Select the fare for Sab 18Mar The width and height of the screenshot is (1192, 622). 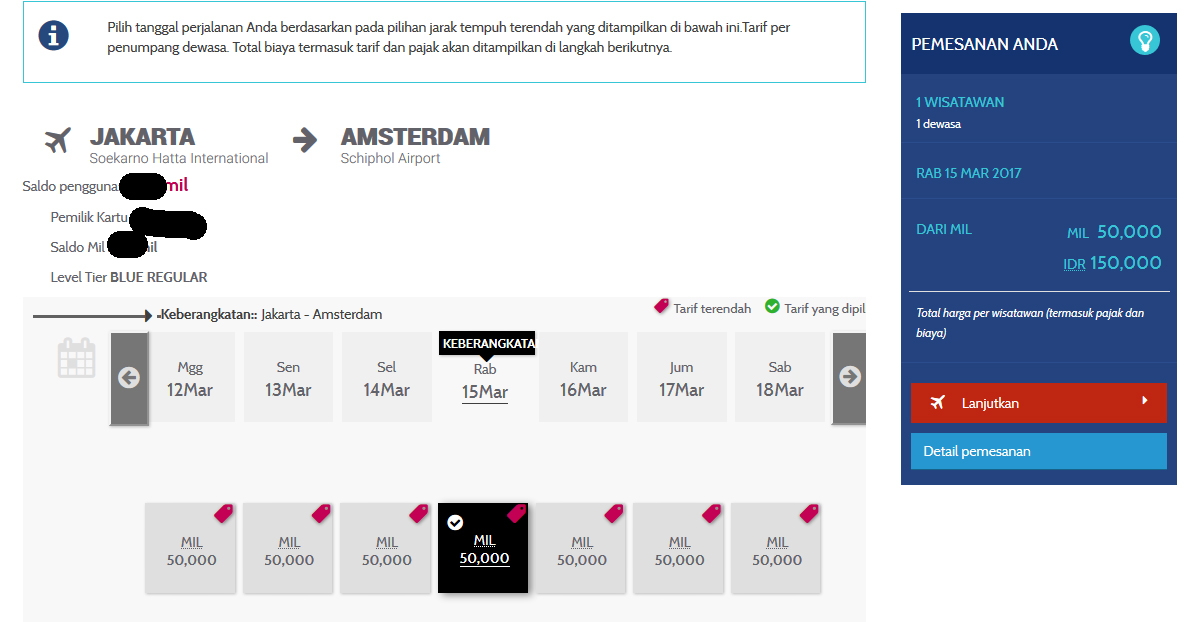777,548
